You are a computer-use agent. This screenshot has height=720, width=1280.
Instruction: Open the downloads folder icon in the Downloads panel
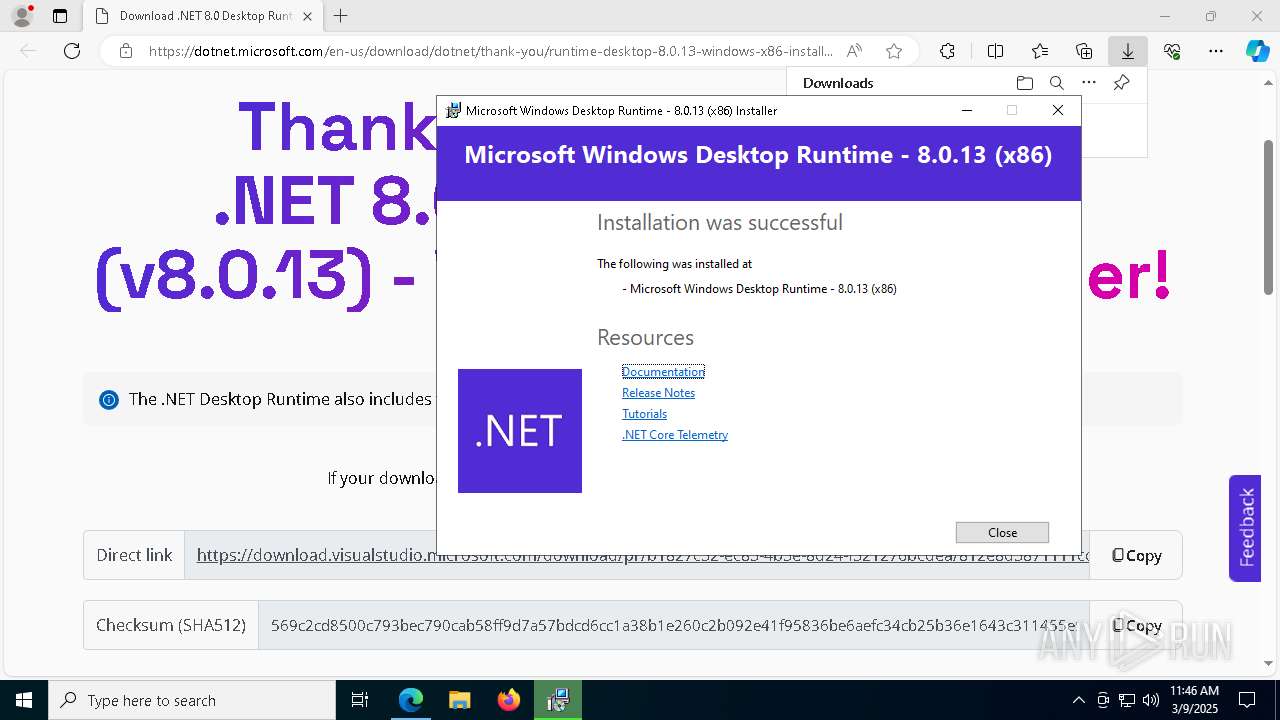(1024, 83)
